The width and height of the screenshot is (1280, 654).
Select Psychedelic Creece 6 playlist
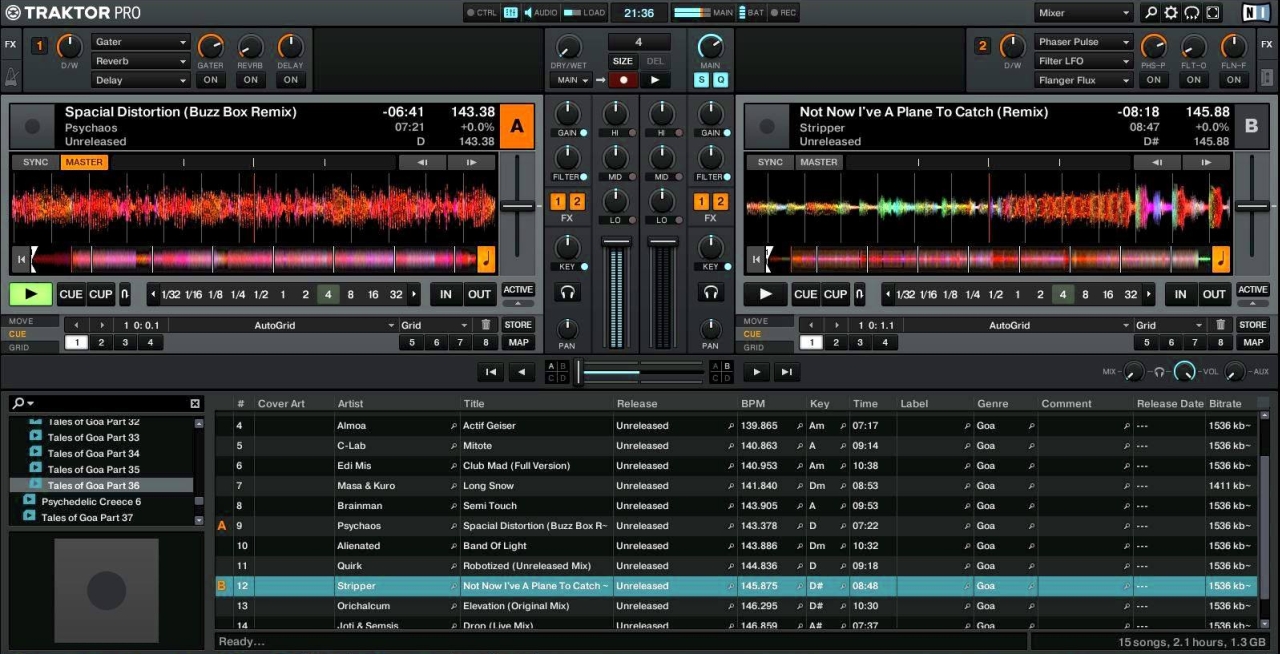tap(91, 501)
